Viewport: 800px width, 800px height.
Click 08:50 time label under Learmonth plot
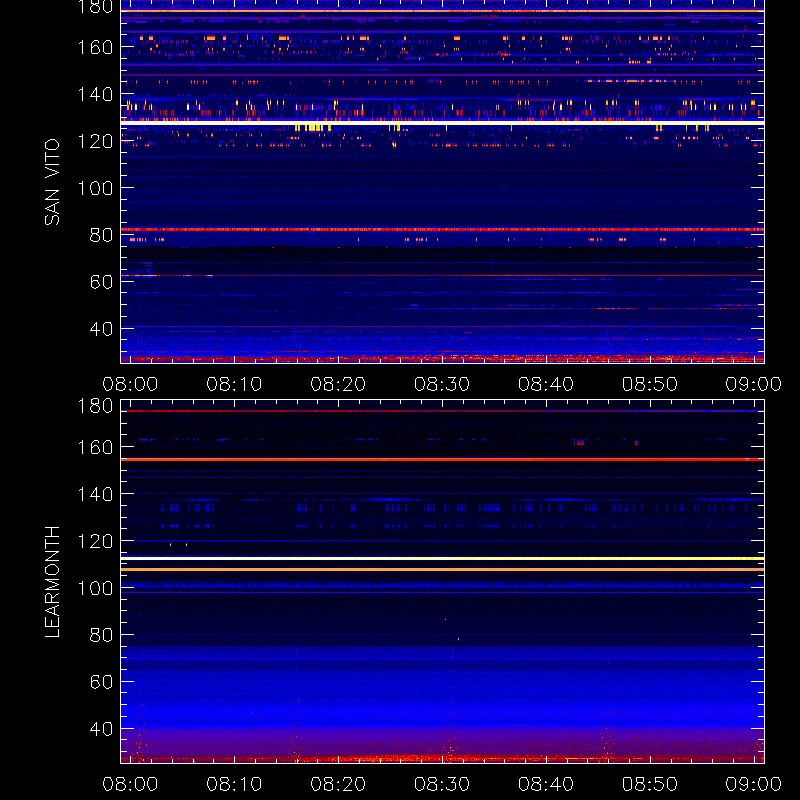[650, 784]
